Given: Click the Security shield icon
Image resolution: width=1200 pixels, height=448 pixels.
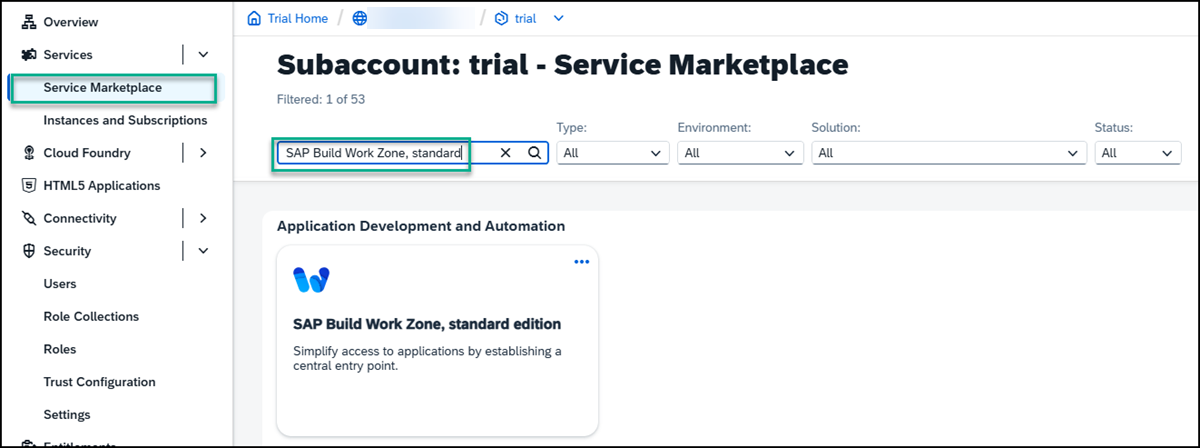Looking at the screenshot, I should 28,251.
